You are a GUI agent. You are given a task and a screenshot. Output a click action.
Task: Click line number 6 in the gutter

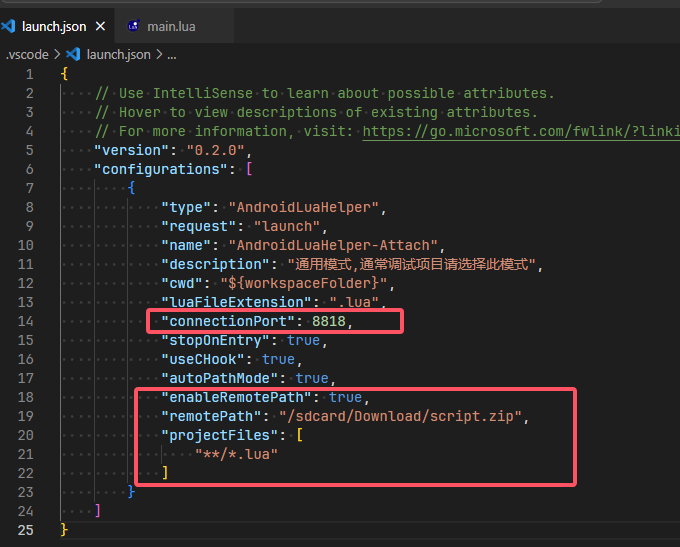[30, 169]
